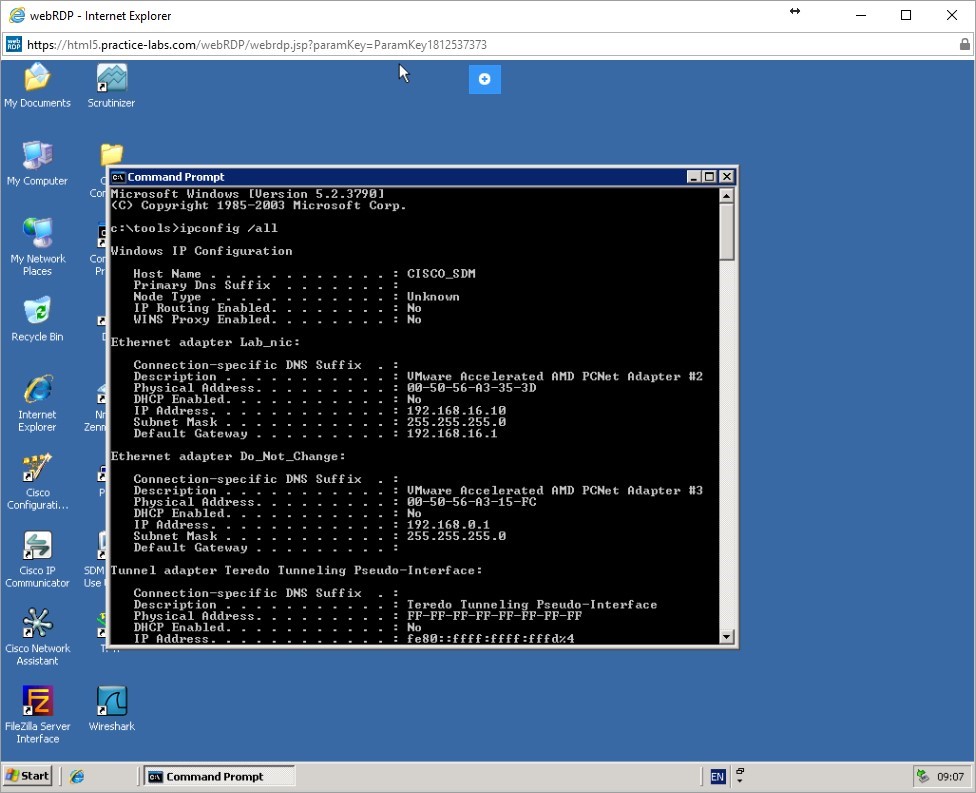This screenshot has height=793, width=976.
Task: Click the host name CISCO_SDM text
Action: [x=441, y=274]
